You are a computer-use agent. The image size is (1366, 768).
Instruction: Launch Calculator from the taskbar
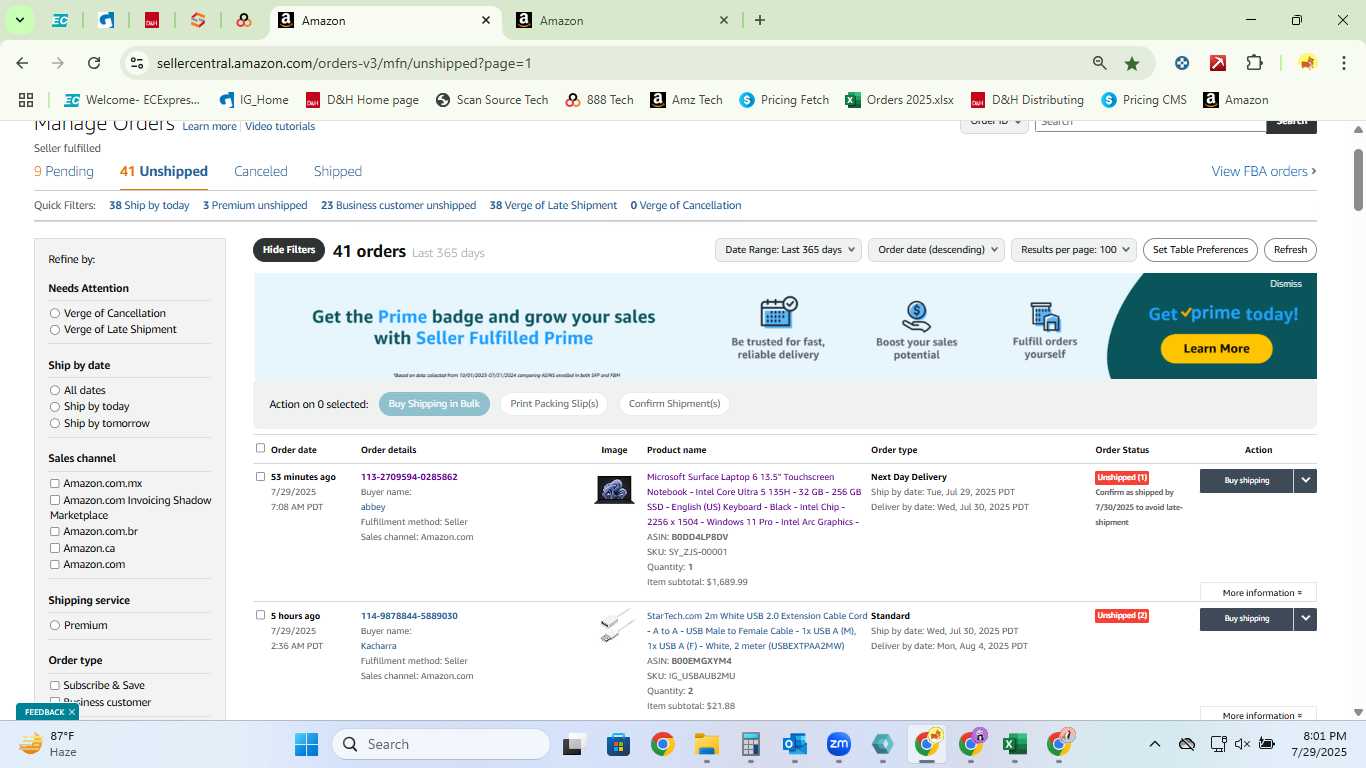(751, 744)
